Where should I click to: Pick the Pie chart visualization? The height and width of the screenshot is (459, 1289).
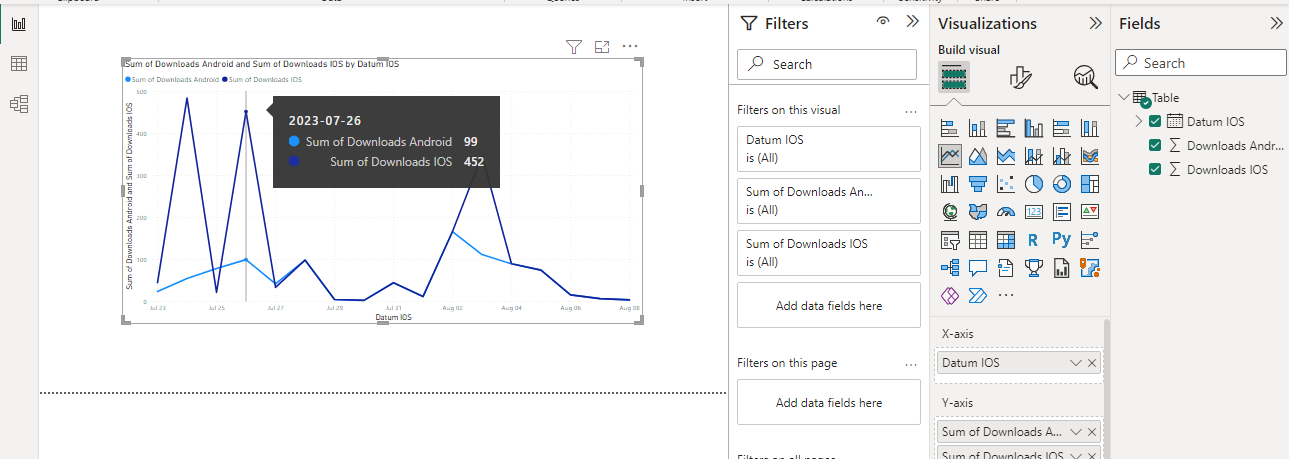pos(1034,184)
